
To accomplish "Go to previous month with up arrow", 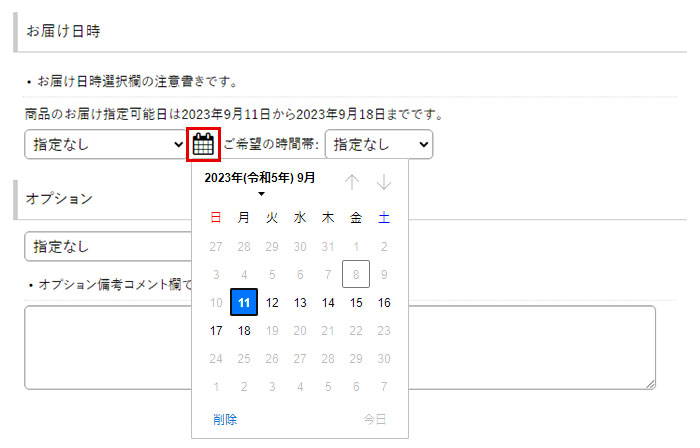I will (x=352, y=182).
